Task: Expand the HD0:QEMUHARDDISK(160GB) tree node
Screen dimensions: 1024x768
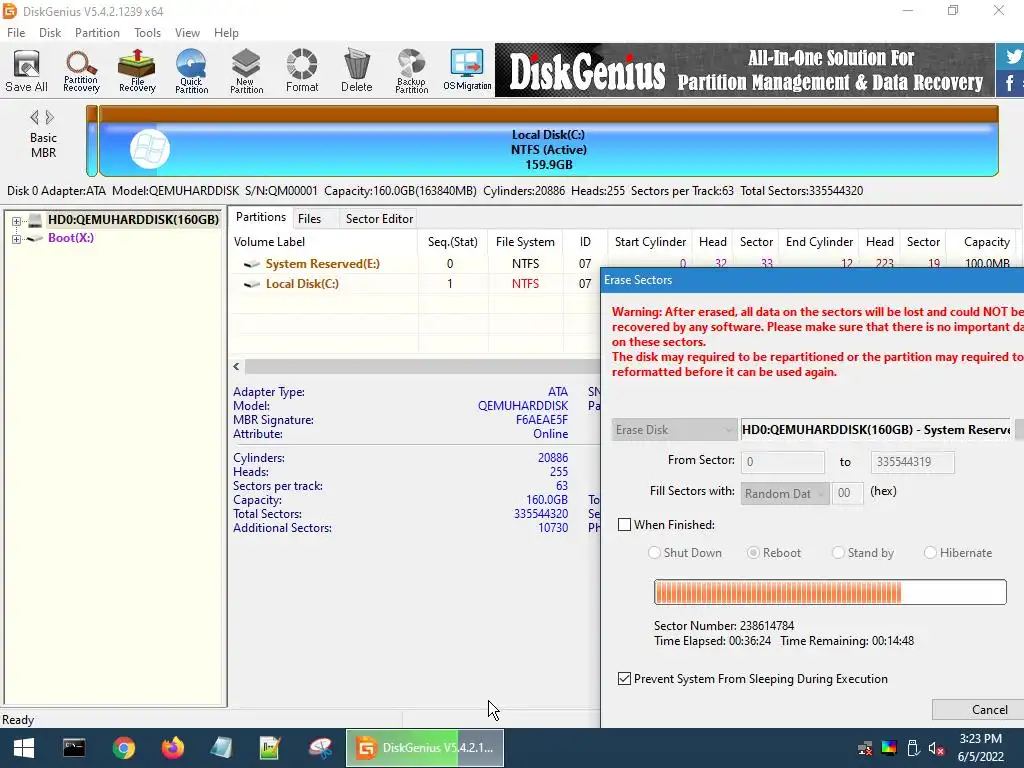Action: (x=16, y=221)
